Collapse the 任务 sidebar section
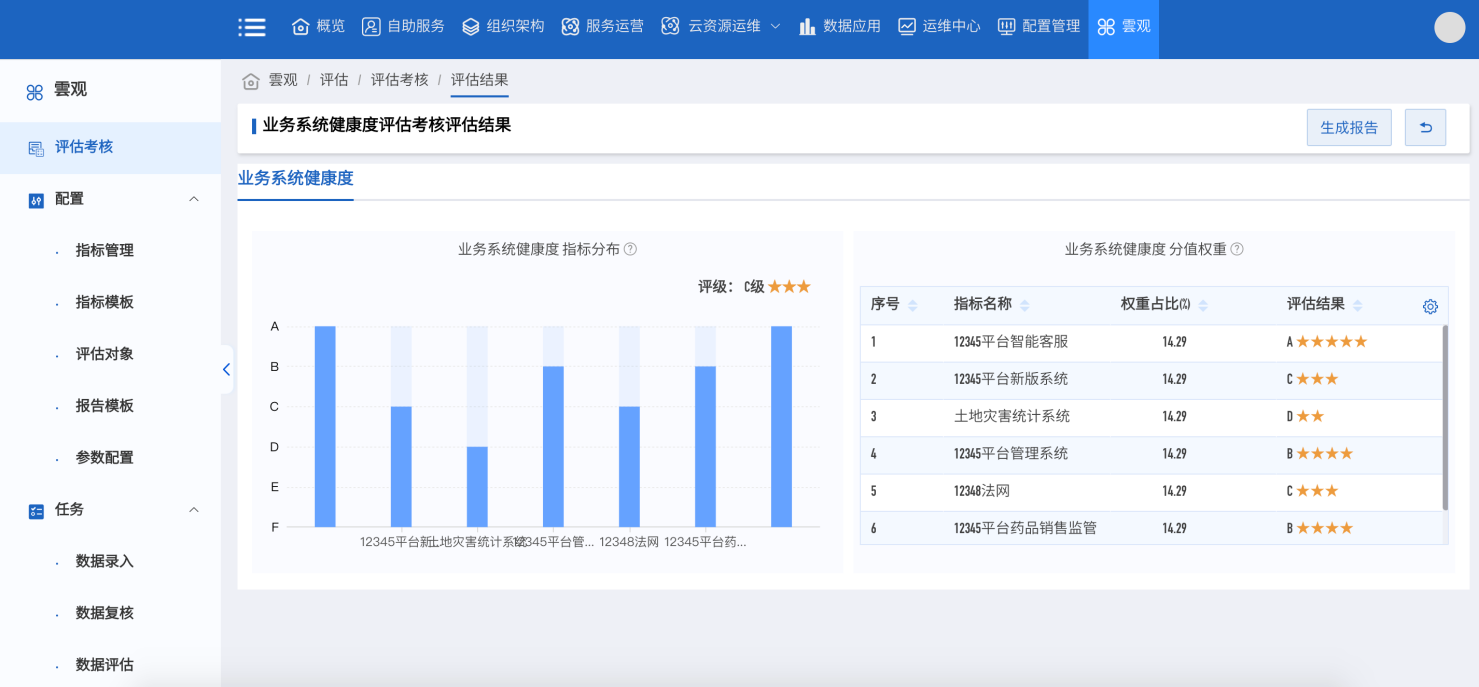This screenshot has height=687, width=1479. click(194, 510)
